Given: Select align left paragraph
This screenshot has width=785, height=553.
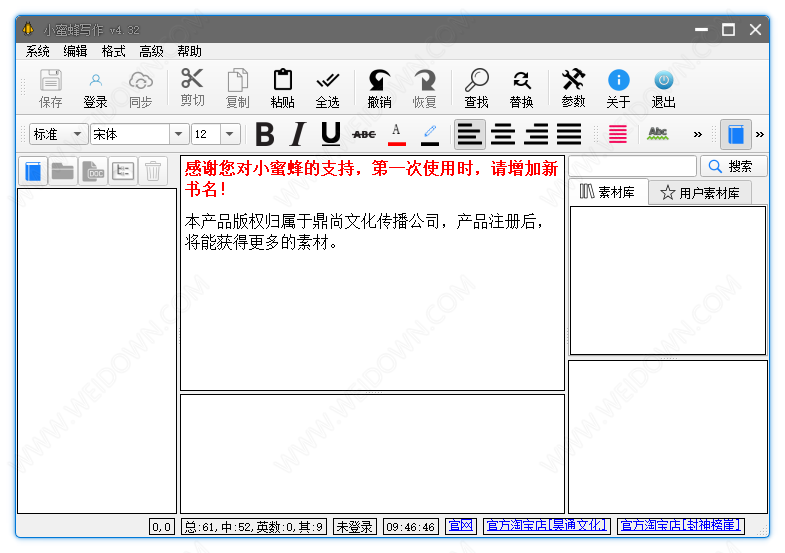Looking at the screenshot, I should pyautogui.click(x=470, y=134).
